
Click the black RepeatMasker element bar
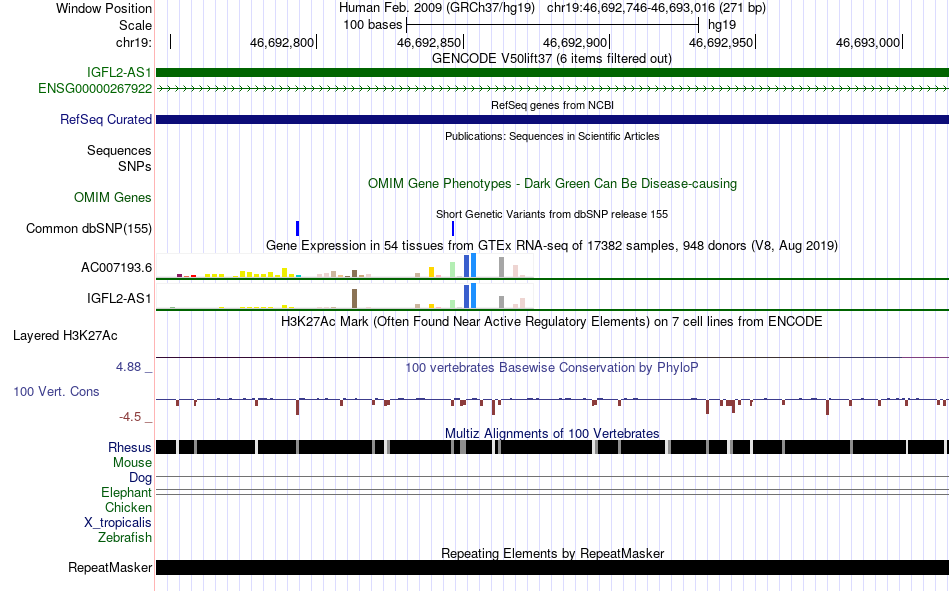[x=553, y=567]
